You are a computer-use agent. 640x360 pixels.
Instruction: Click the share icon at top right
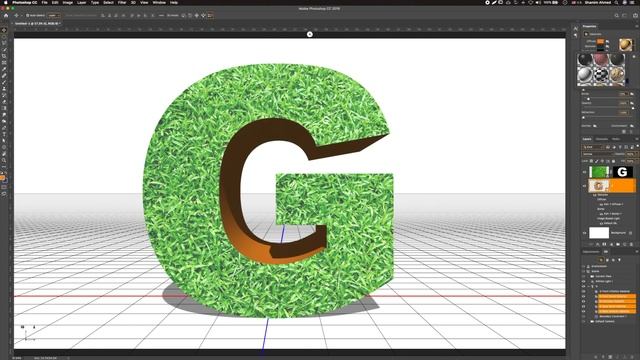coord(635,16)
